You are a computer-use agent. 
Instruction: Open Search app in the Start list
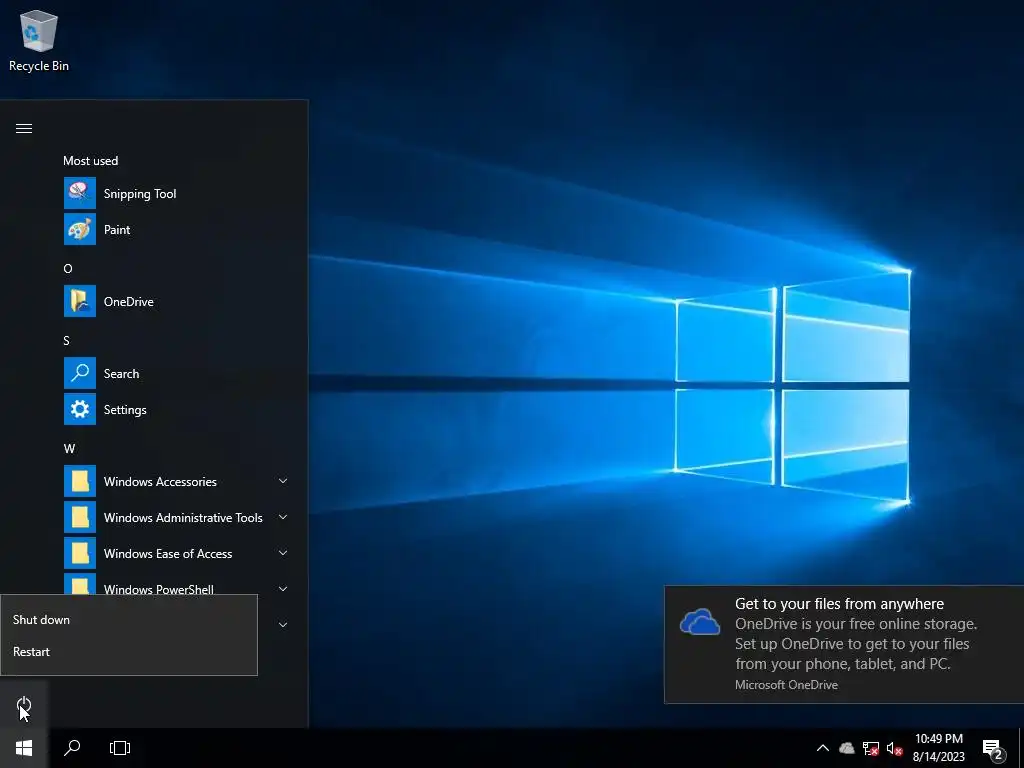[x=176, y=374]
